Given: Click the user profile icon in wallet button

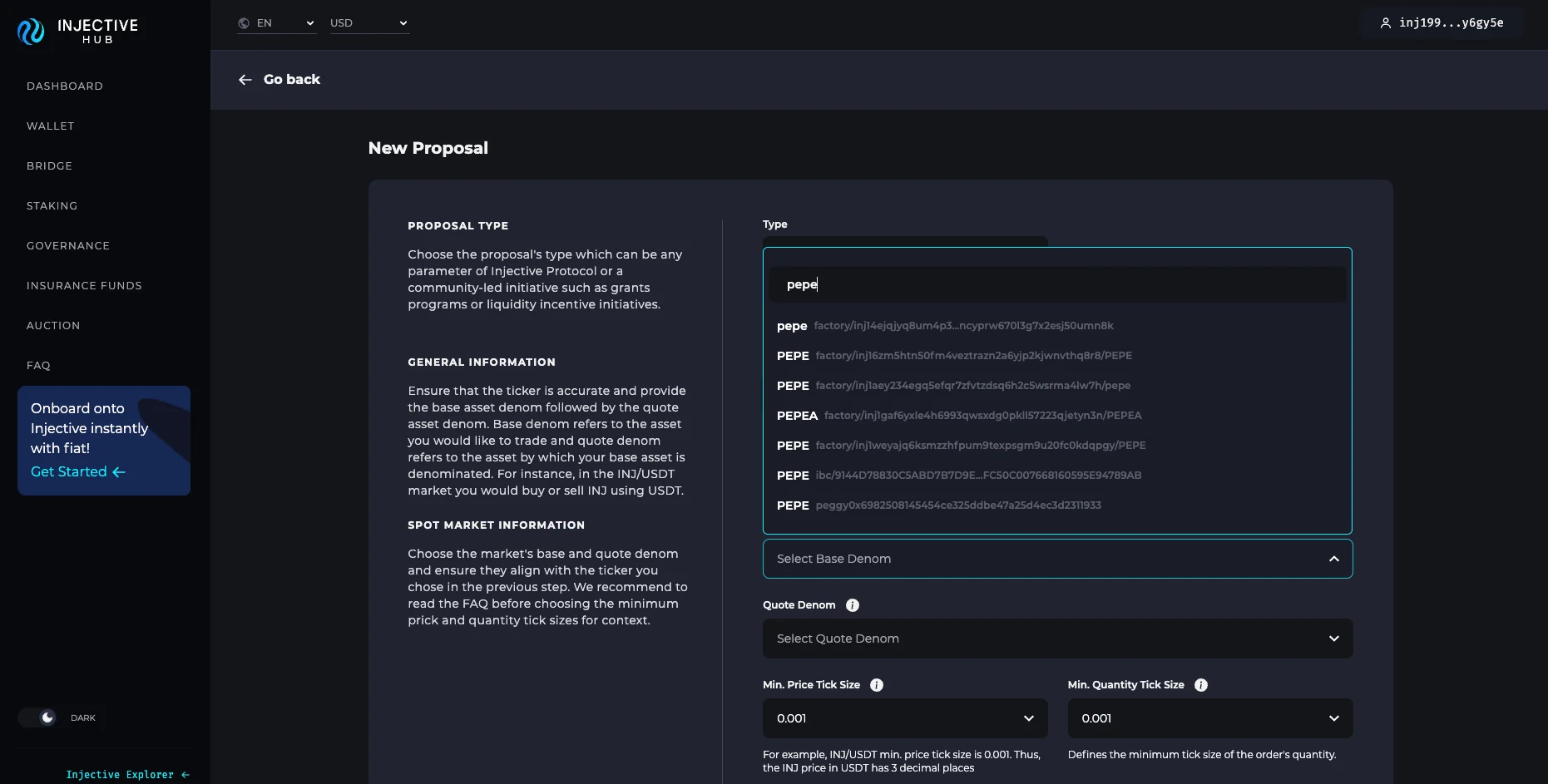Looking at the screenshot, I should pos(1385,23).
